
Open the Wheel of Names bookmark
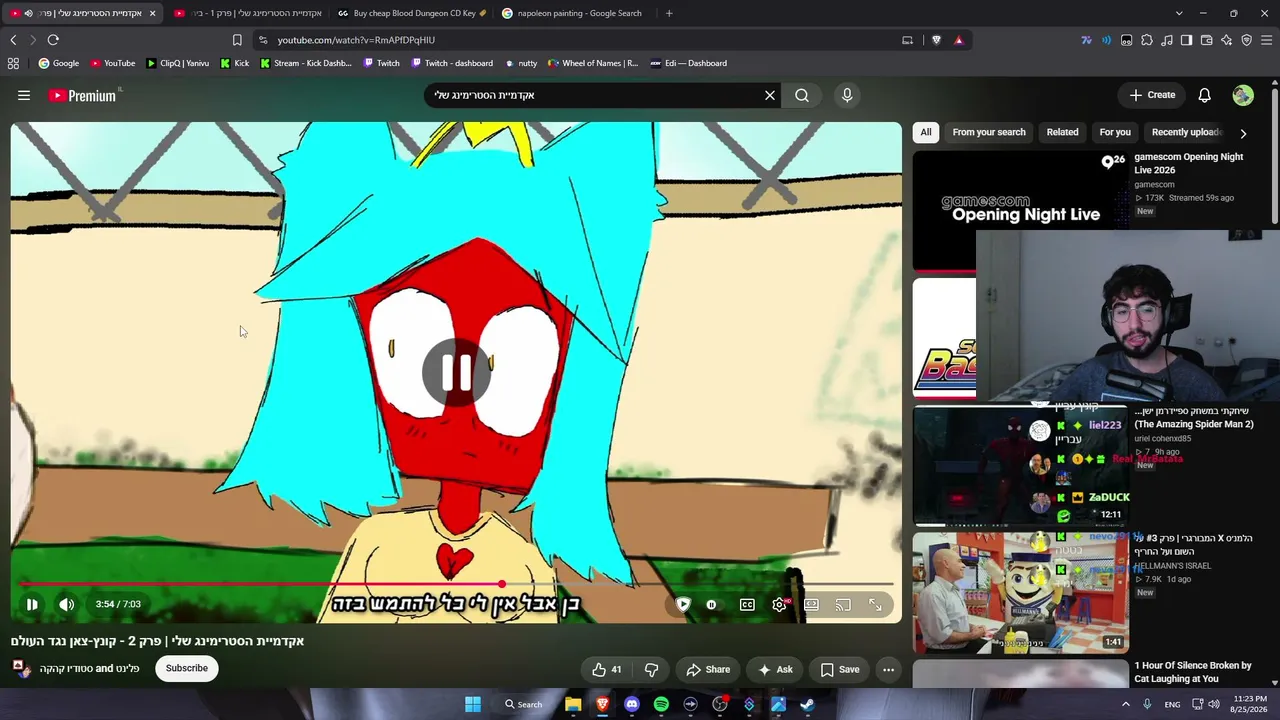point(592,63)
